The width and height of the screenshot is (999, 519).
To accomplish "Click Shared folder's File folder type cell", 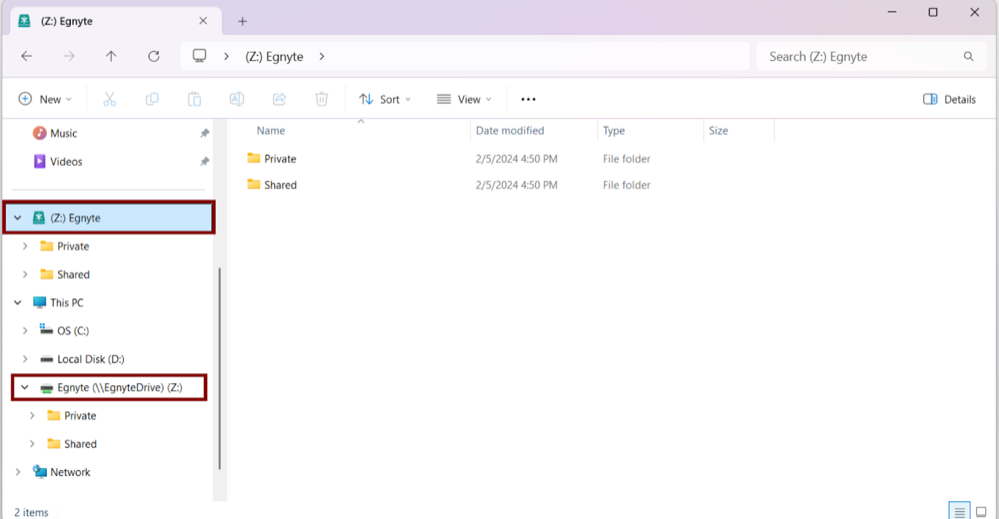I will point(626,185).
